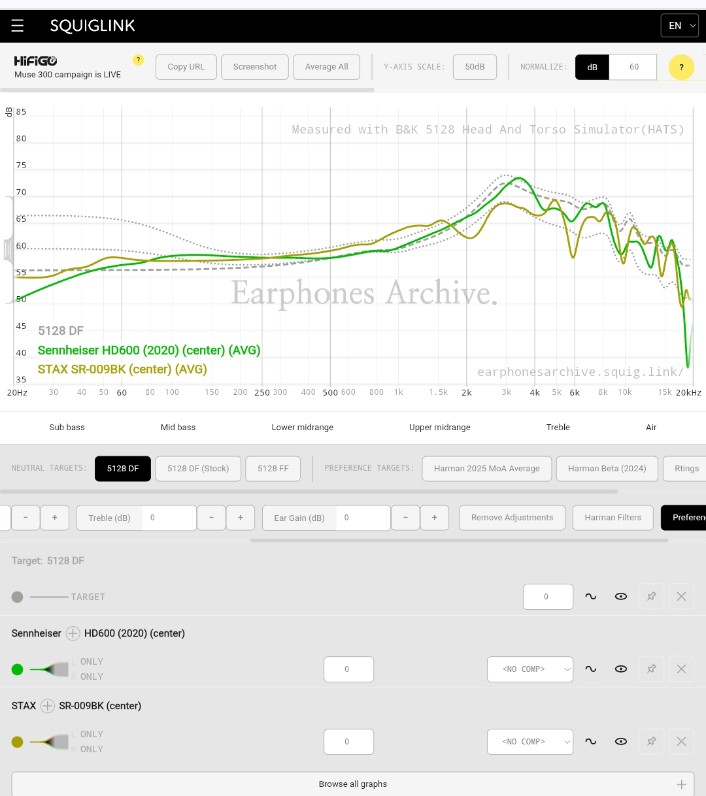This screenshot has width=706, height=796.
Task: Click the Harman Filters button
Action: (x=613, y=518)
